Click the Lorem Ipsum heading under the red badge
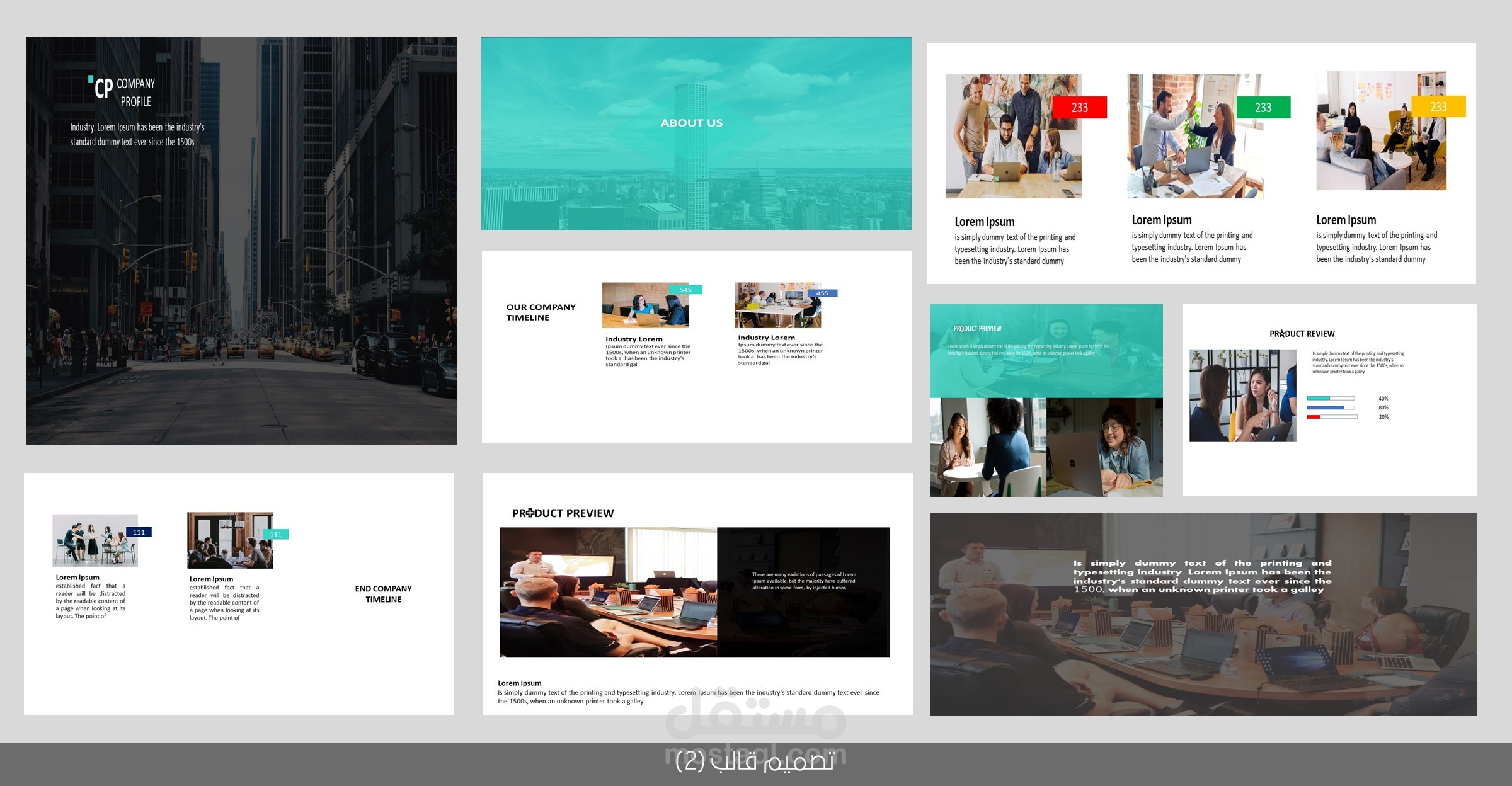 pos(984,222)
